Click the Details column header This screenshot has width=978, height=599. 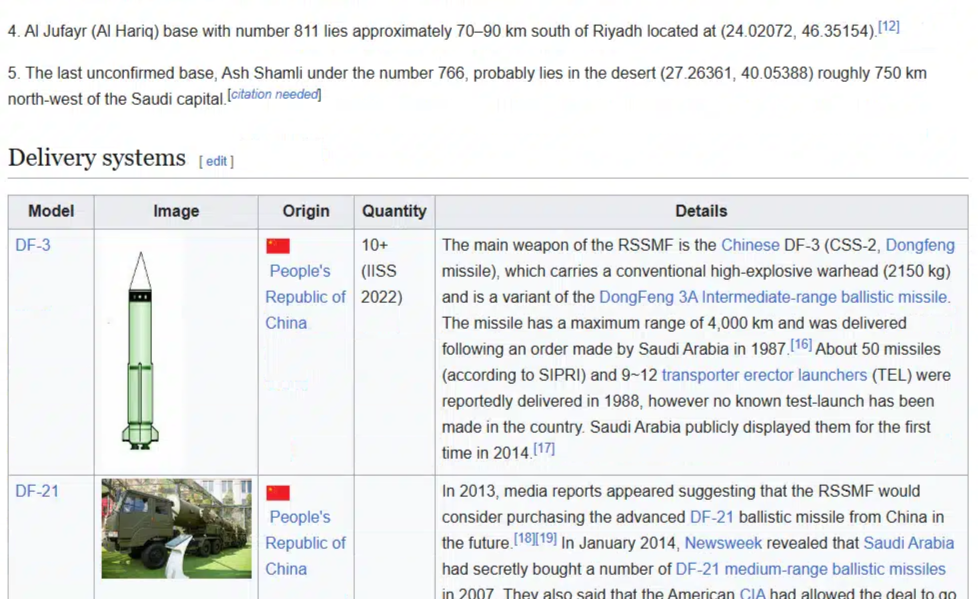coord(701,212)
